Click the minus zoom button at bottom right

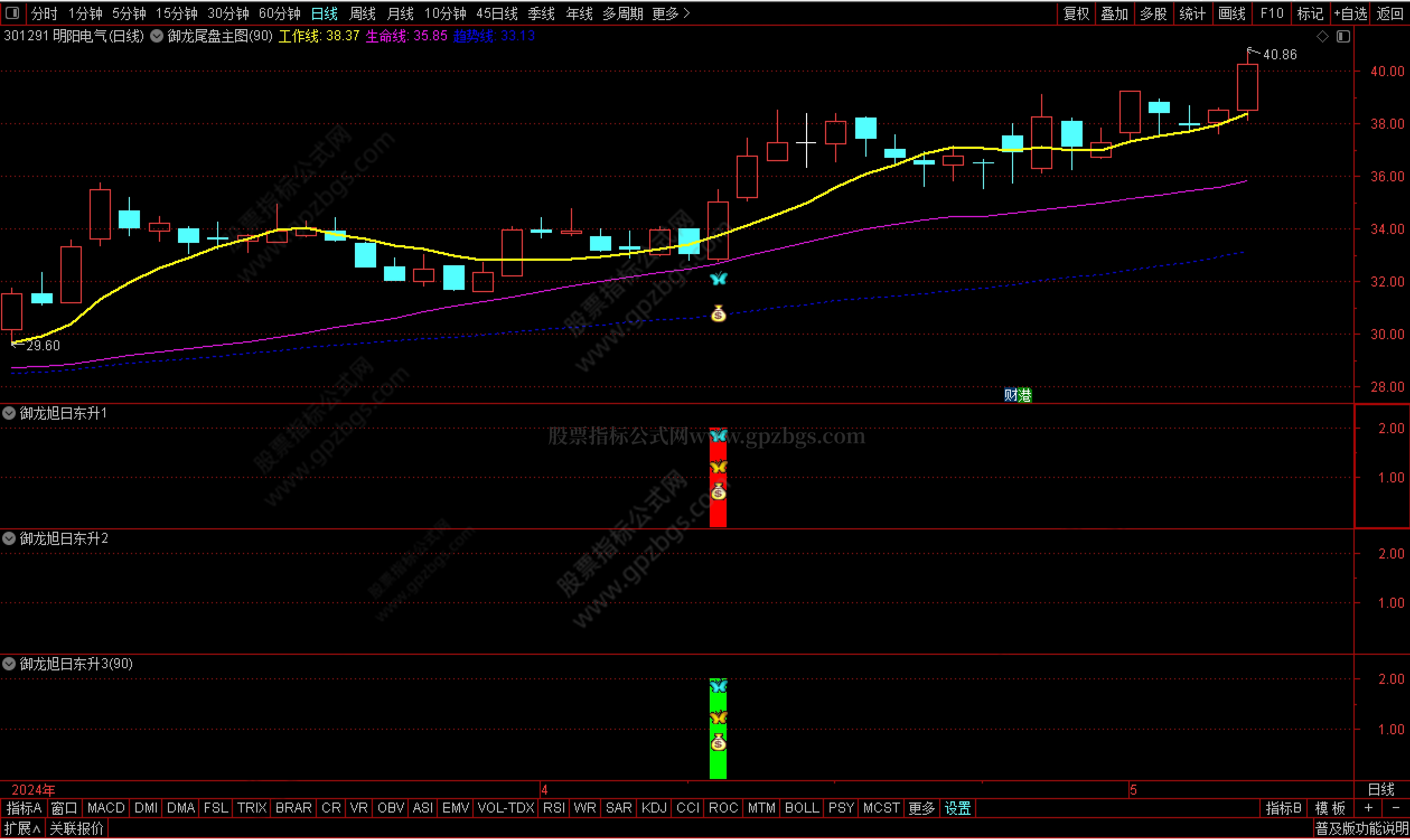click(x=1395, y=808)
